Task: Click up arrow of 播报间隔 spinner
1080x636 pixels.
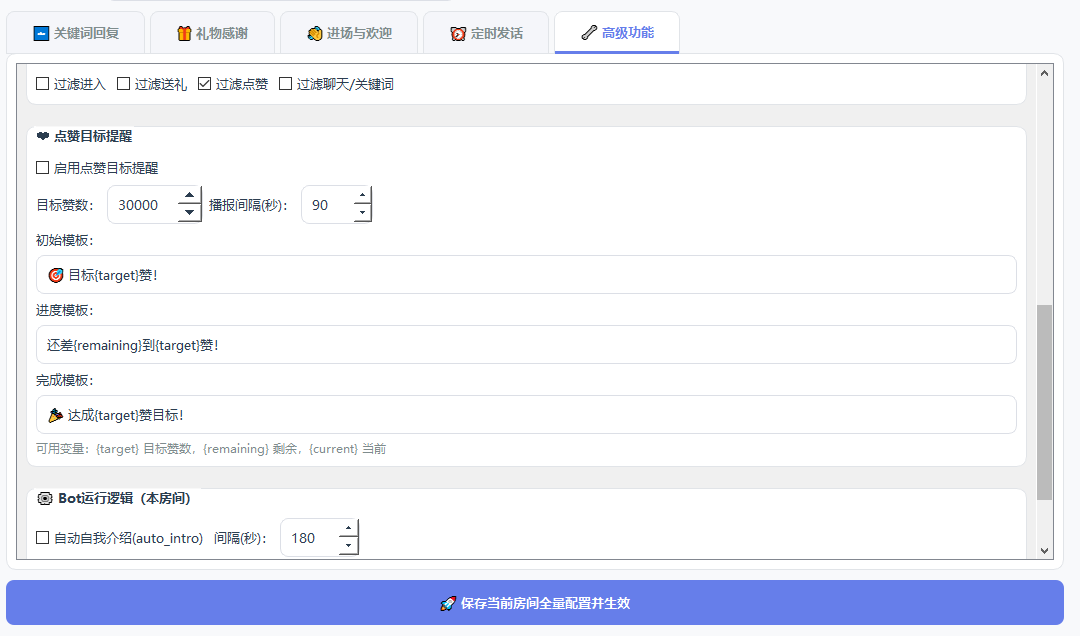Action: tap(361, 197)
